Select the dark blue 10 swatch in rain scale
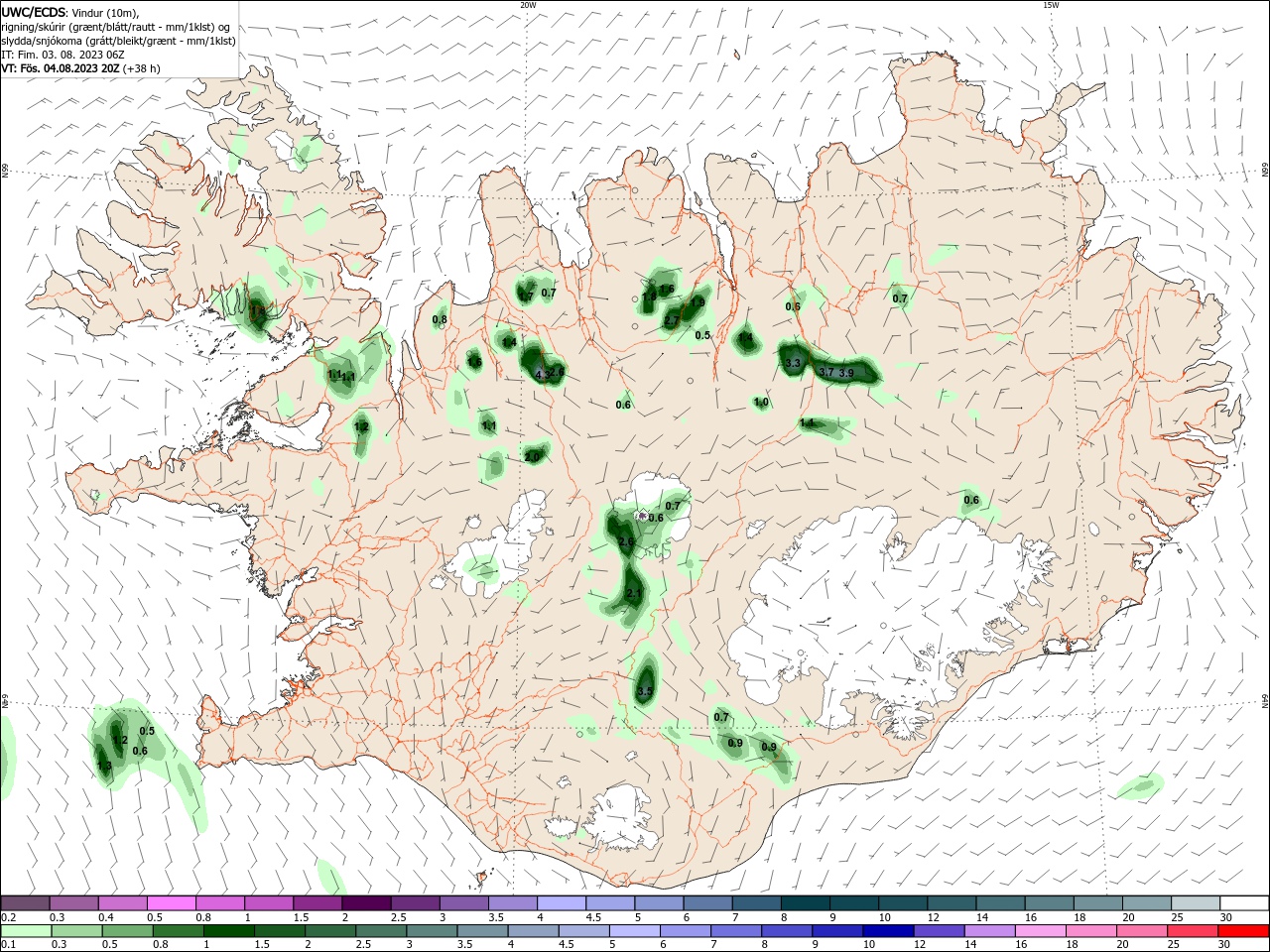The image size is (1270, 952). 887,931
